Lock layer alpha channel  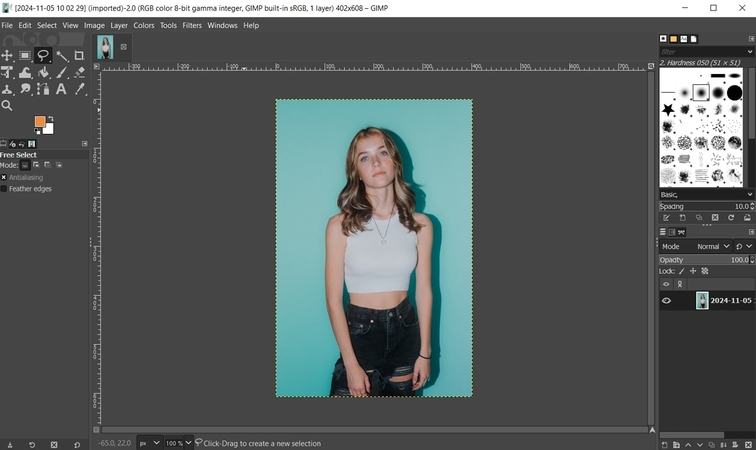(x=705, y=271)
